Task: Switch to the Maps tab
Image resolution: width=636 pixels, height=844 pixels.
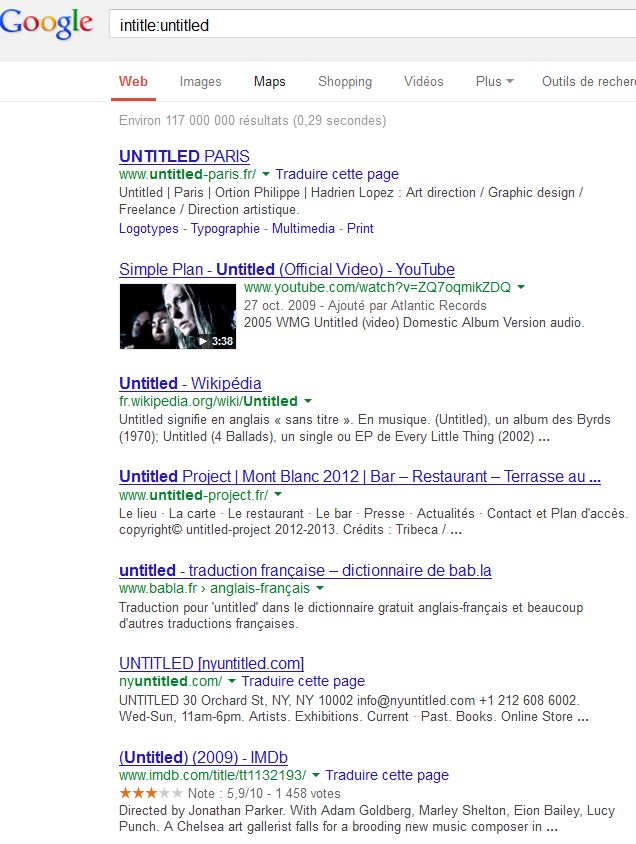Action: [269, 82]
